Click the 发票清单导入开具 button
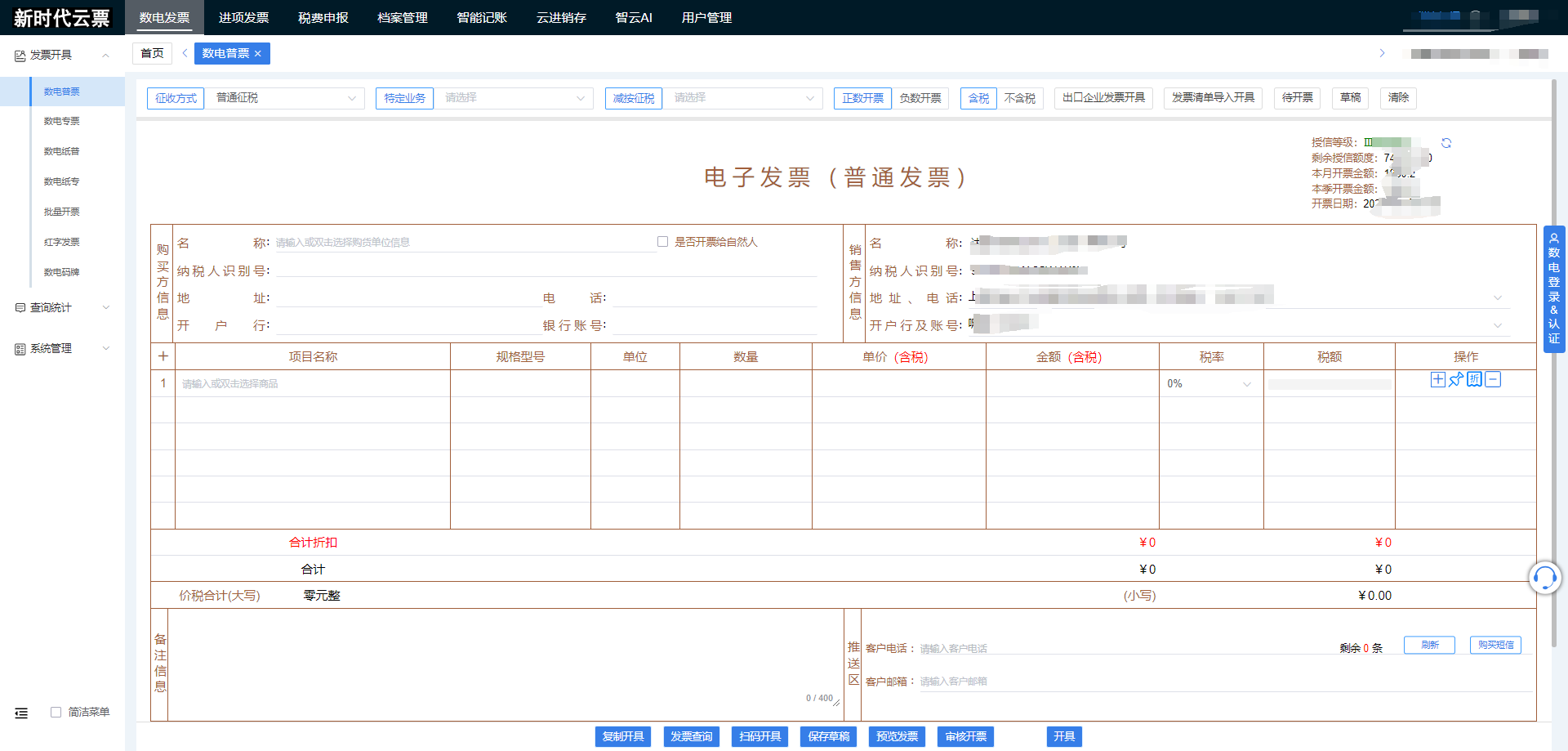The width and height of the screenshot is (1568, 751). (x=1213, y=98)
